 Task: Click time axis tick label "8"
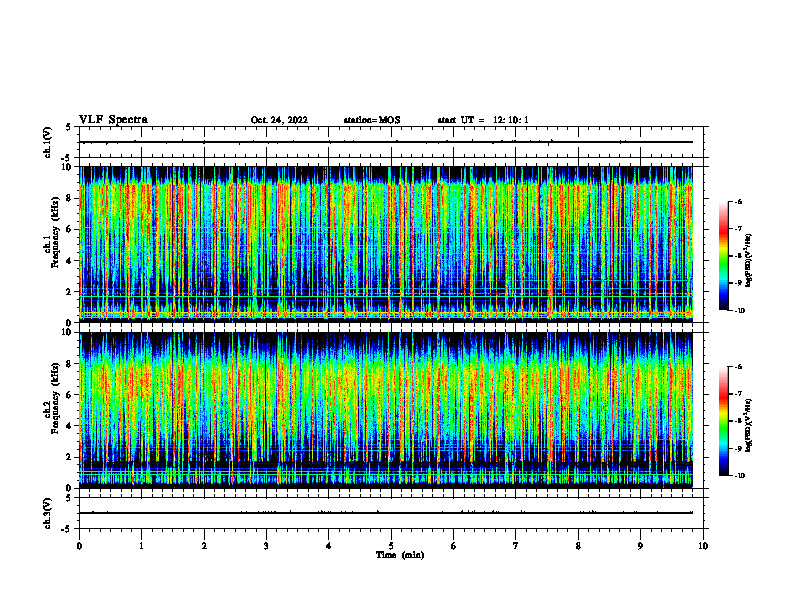click(x=578, y=546)
